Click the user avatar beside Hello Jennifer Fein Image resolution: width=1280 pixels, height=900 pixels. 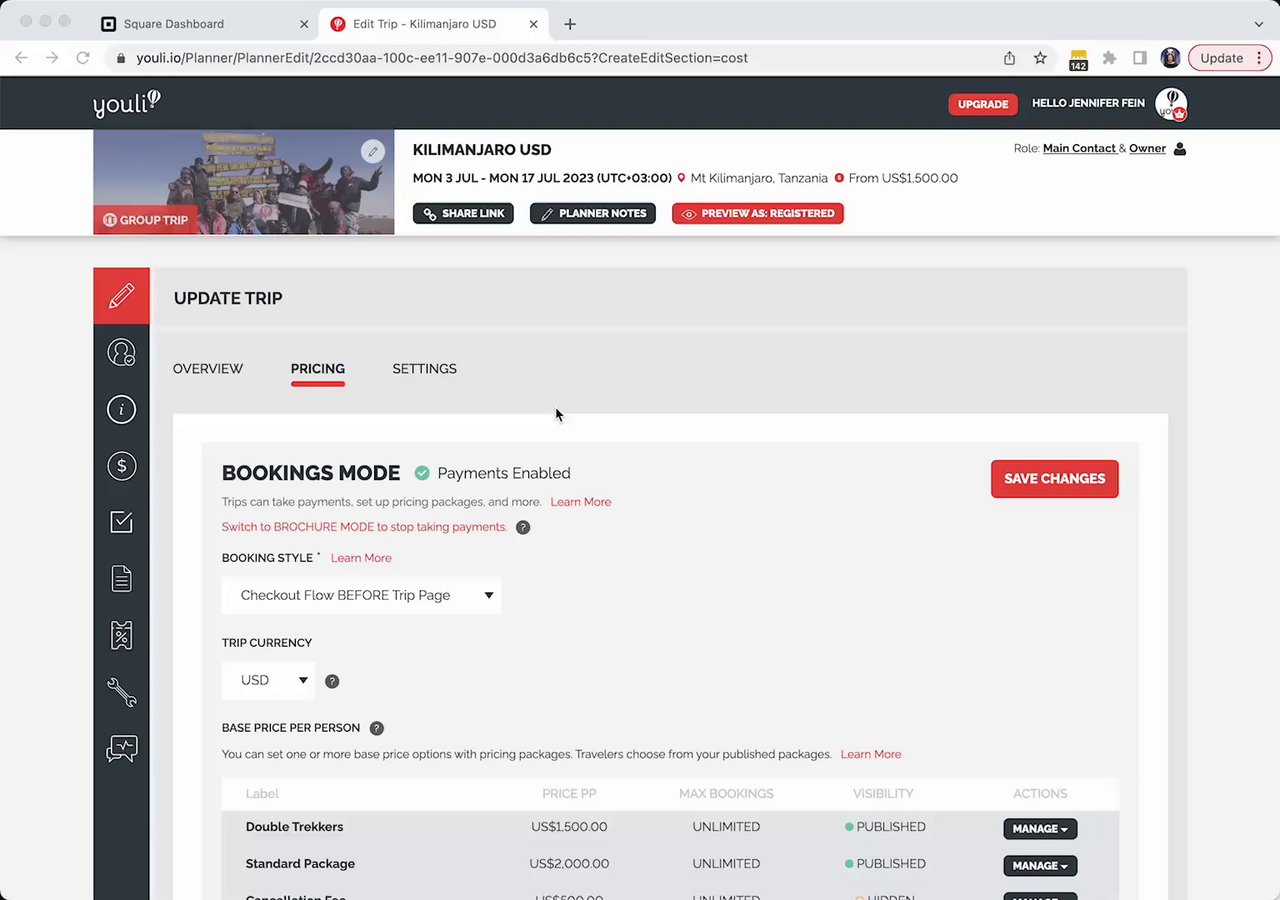1171,104
